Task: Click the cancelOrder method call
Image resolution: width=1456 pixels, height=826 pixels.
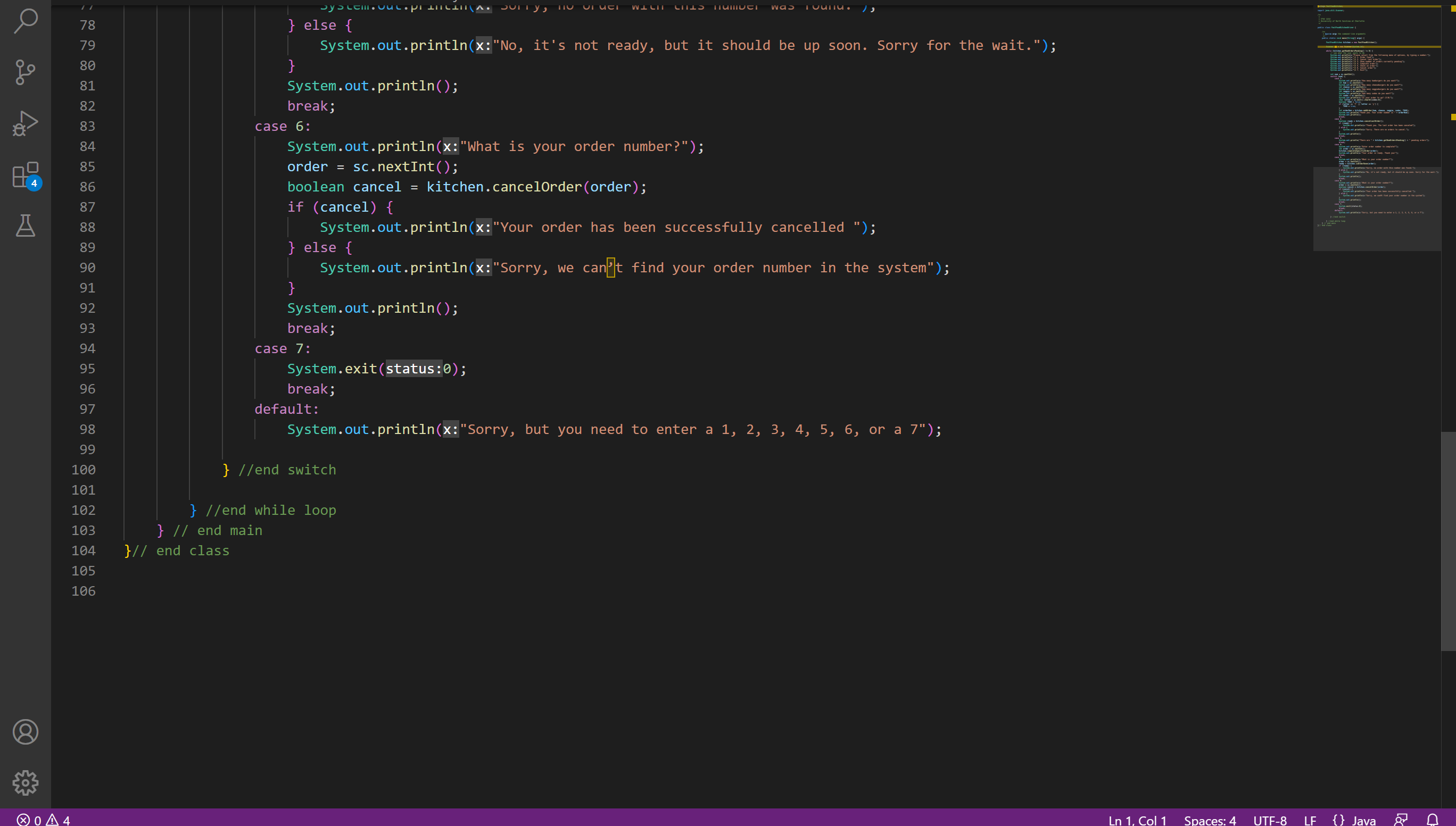Action: [536, 187]
